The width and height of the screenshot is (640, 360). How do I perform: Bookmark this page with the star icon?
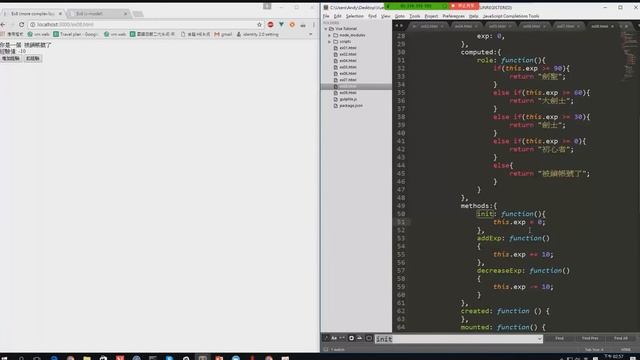pyautogui.click(x=259, y=24)
